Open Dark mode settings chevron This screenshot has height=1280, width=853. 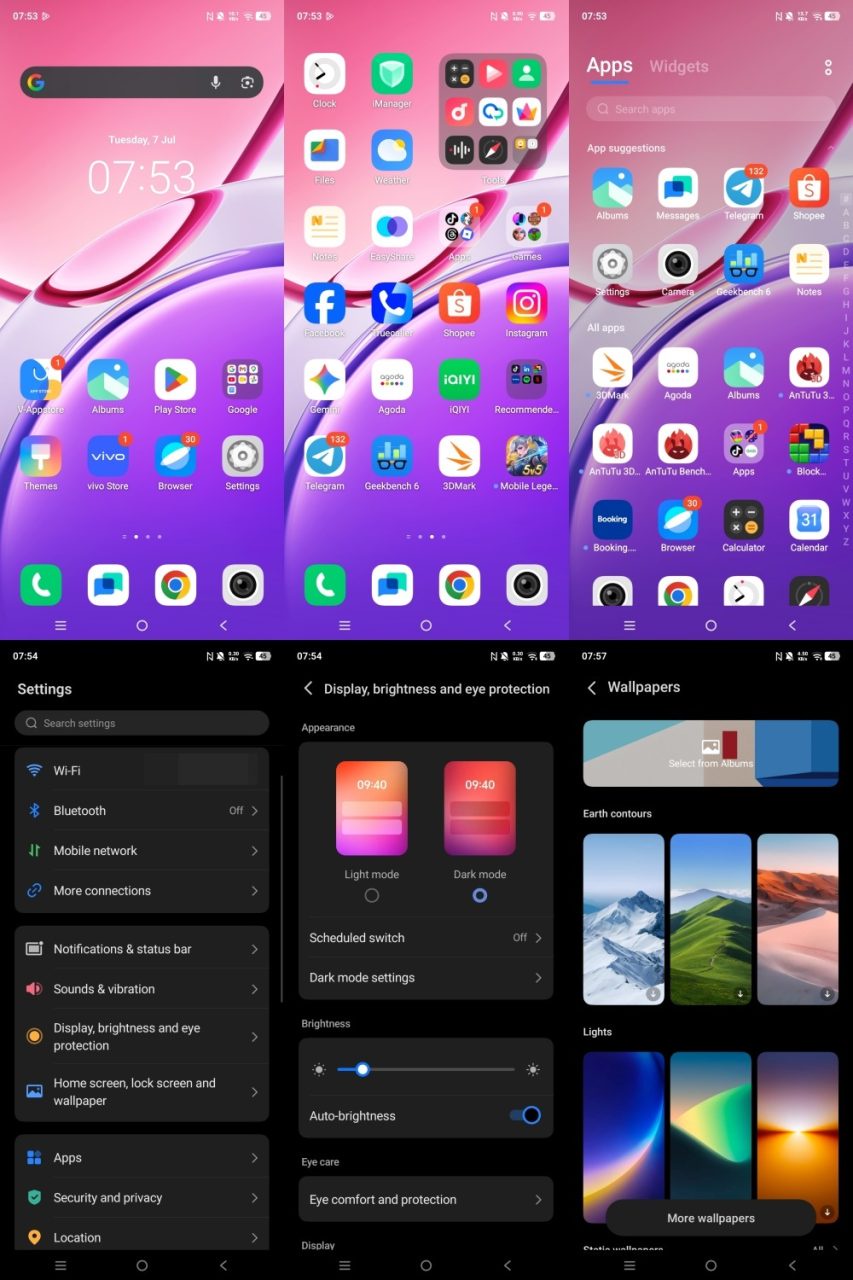point(538,978)
